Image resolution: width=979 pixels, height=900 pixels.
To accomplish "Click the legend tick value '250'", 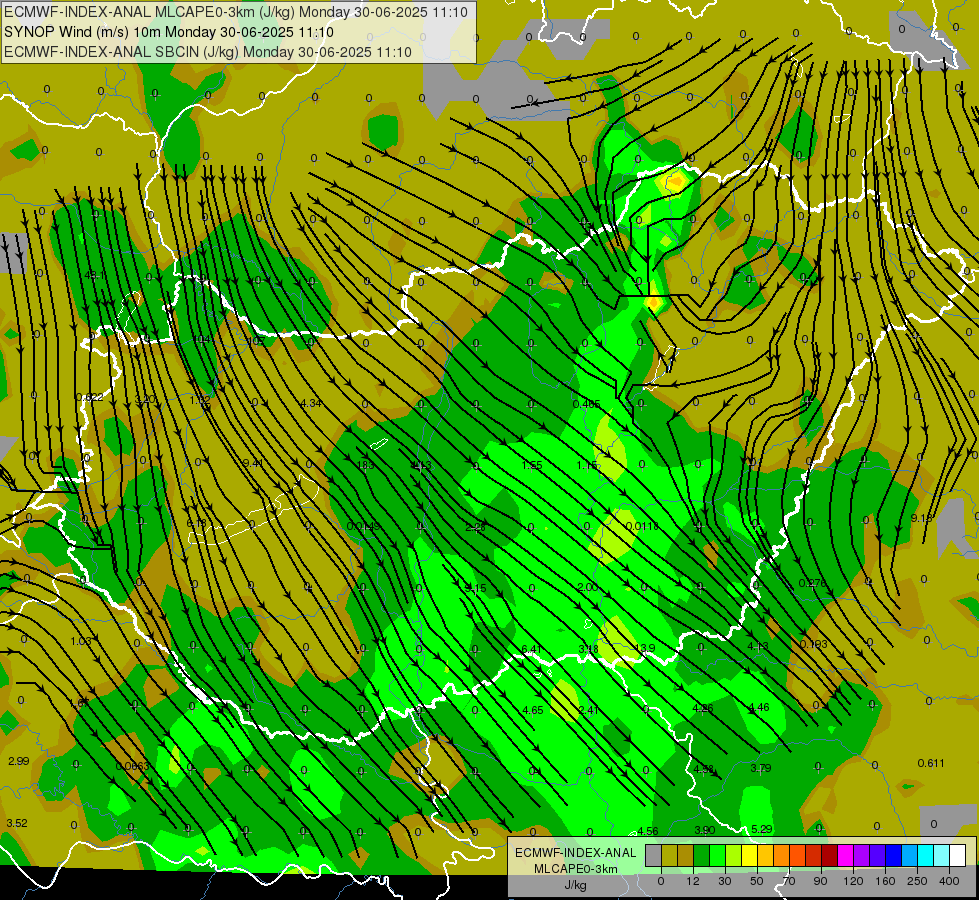I will 917,881.
